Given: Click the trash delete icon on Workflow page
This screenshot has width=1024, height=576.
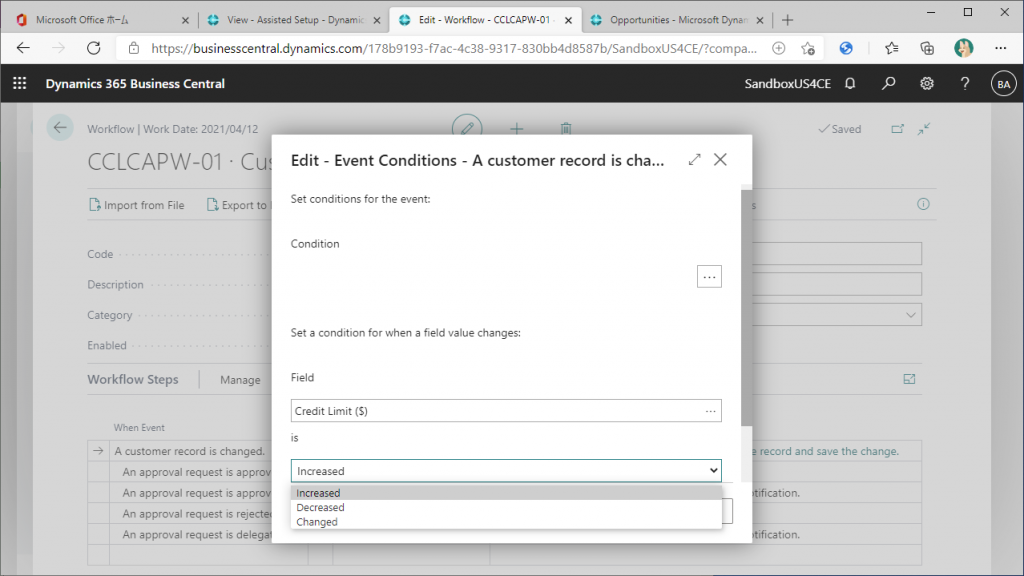Looking at the screenshot, I should (566, 129).
